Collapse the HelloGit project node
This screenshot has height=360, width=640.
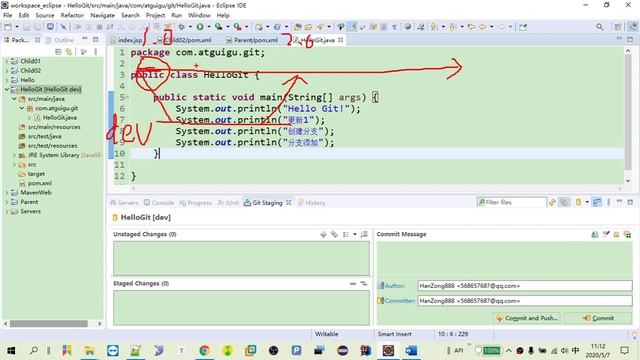pos(7,89)
